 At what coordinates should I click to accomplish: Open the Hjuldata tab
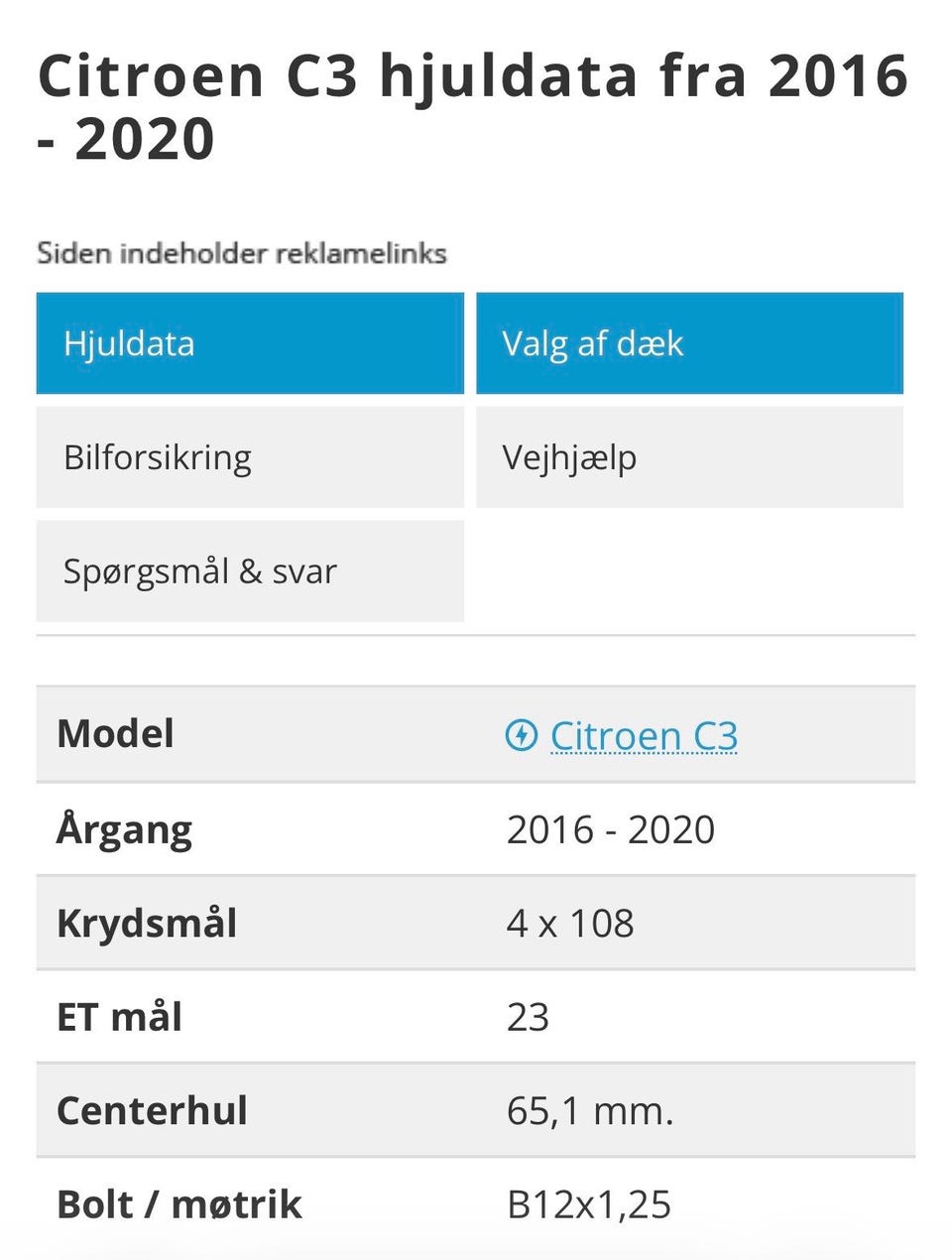(x=250, y=343)
